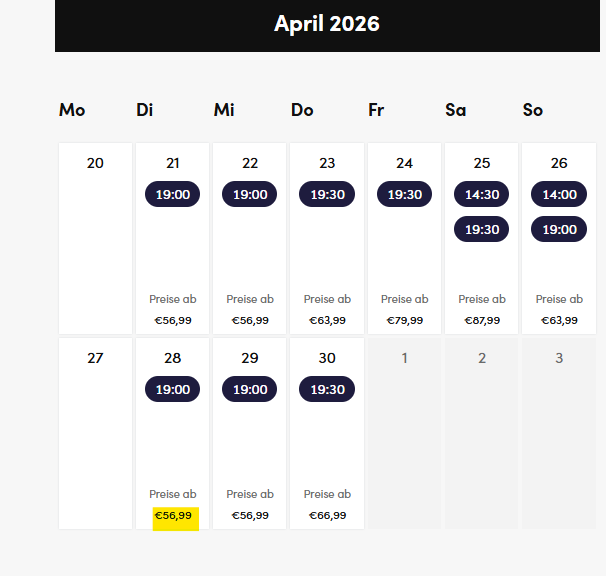606x576 pixels.
Task: Select the 19:30 show on April 30
Action: tap(327, 389)
